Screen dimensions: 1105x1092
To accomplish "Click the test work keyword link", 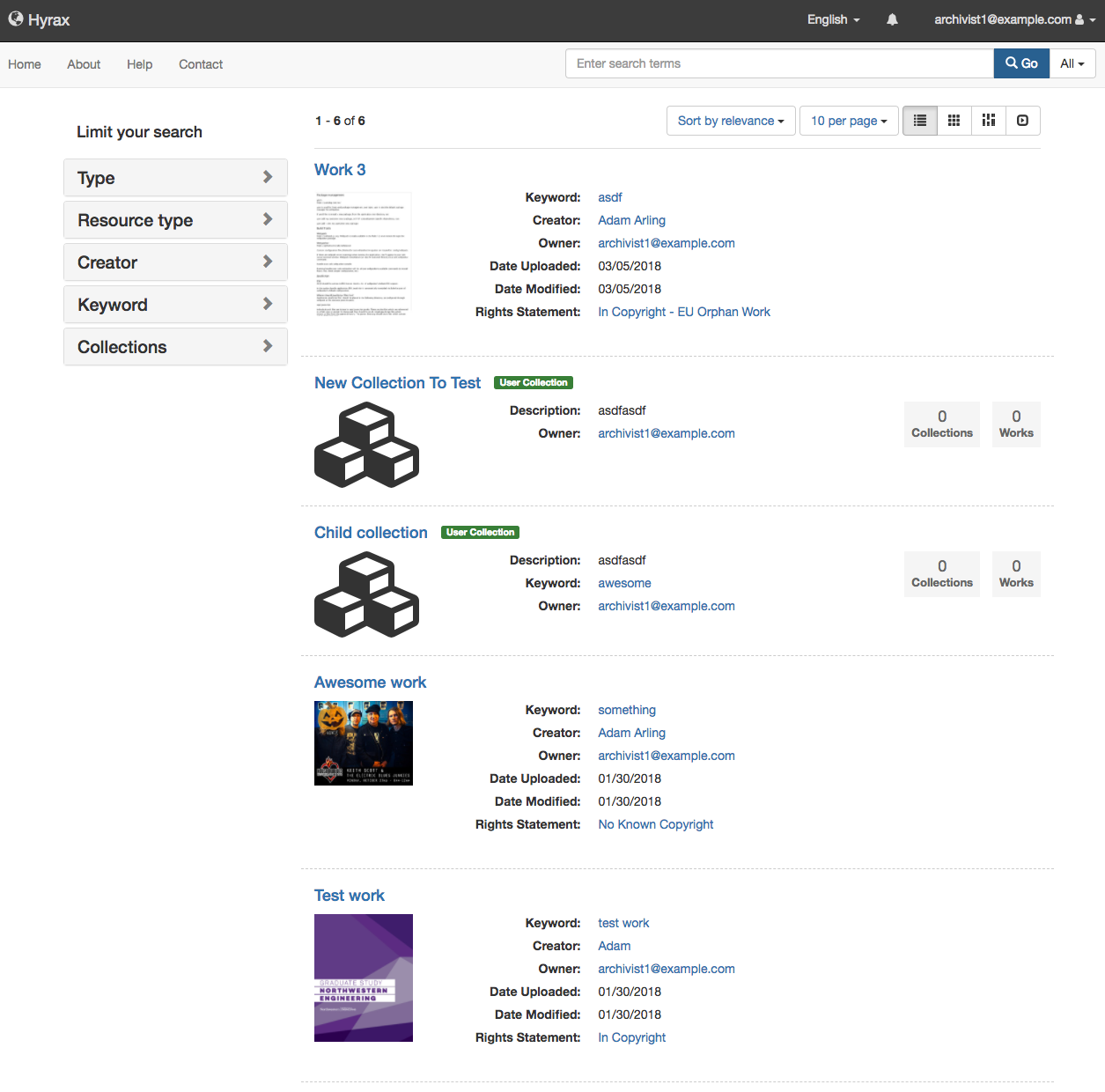I will coord(623,923).
